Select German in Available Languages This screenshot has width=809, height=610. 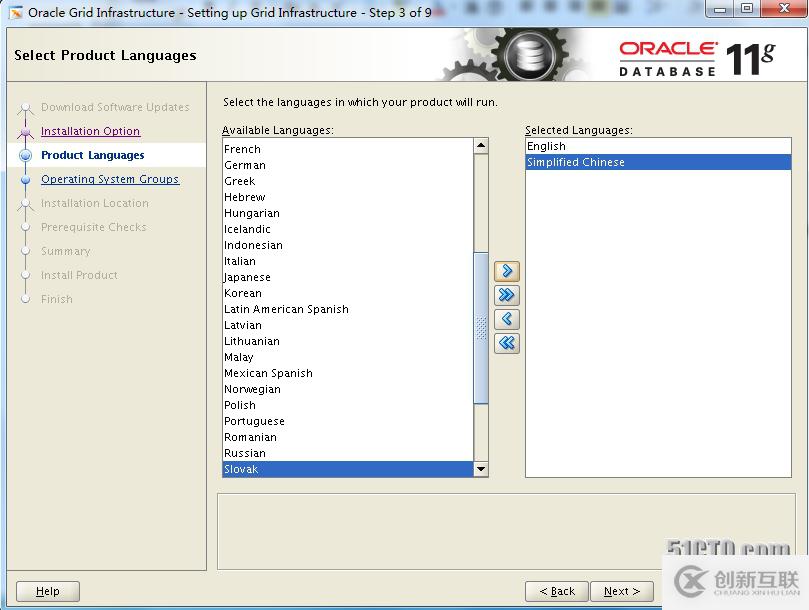click(348, 165)
